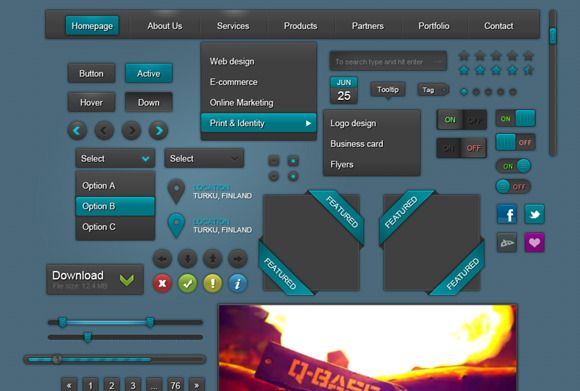Viewport: 580px width, 391px height.
Task: Click the green checkmark success icon
Action: [x=188, y=283]
